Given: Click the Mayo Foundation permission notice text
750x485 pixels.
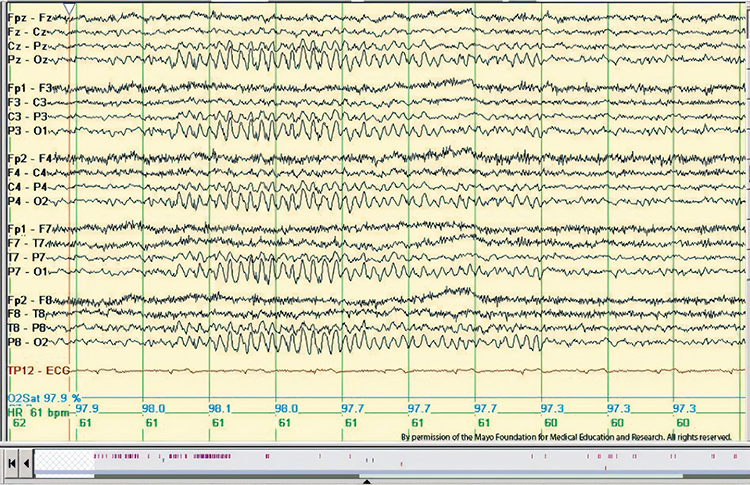Looking at the screenshot, I should pyautogui.click(x=566, y=437).
